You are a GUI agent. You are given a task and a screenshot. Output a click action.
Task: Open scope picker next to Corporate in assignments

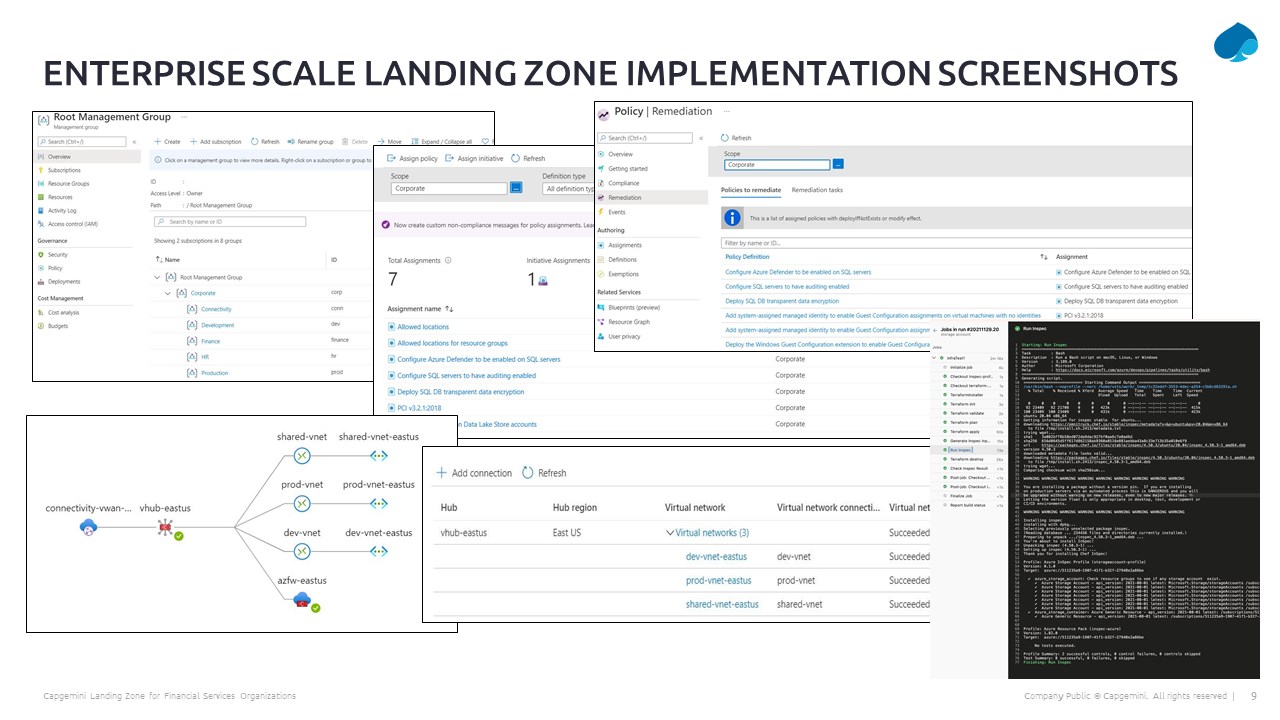pos(516,188)
